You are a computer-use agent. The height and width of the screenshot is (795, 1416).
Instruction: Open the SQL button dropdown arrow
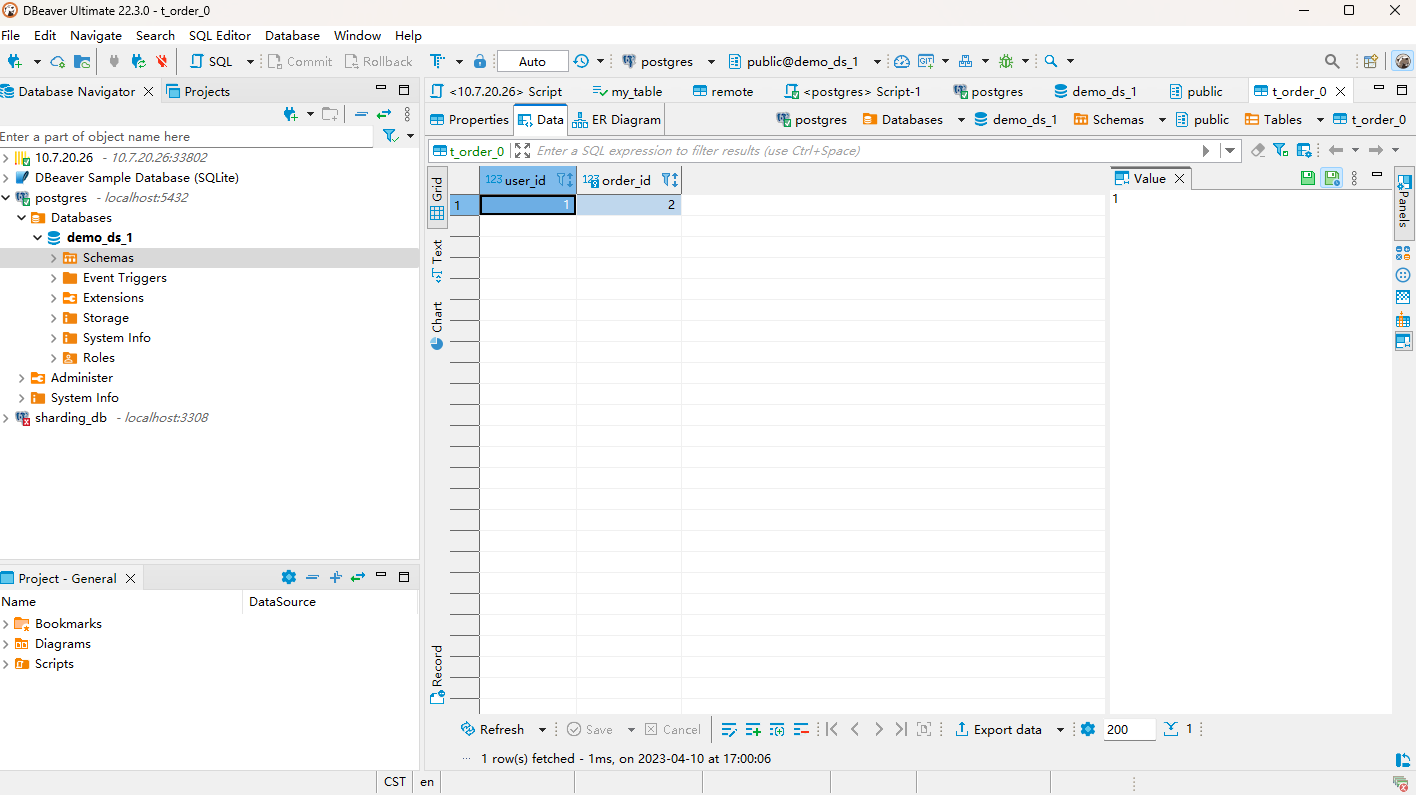point(250,61)
